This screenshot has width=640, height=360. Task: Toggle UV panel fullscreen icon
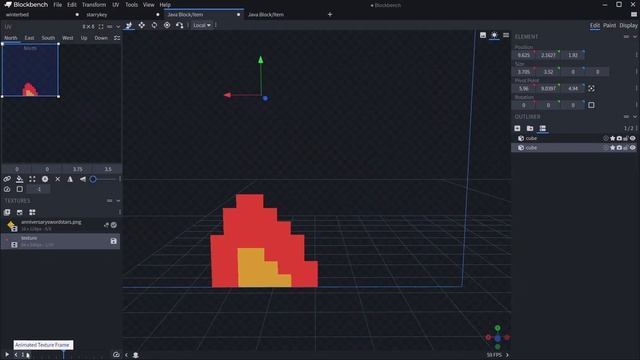click(x=101, y=27)
